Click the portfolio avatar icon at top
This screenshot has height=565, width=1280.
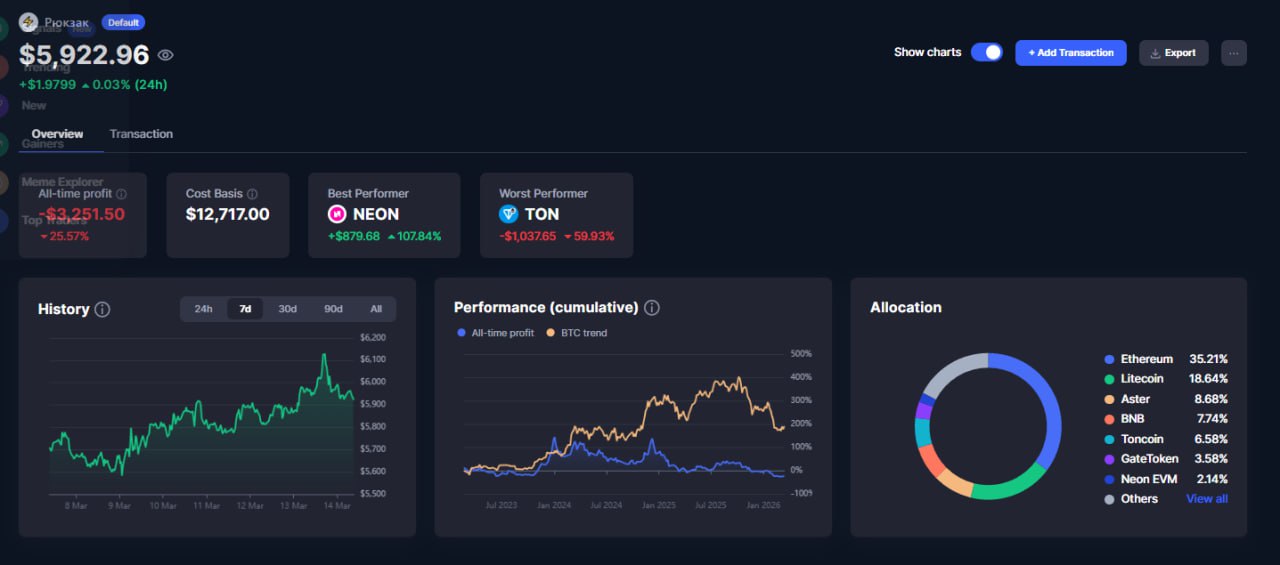[x=29, y=22]
